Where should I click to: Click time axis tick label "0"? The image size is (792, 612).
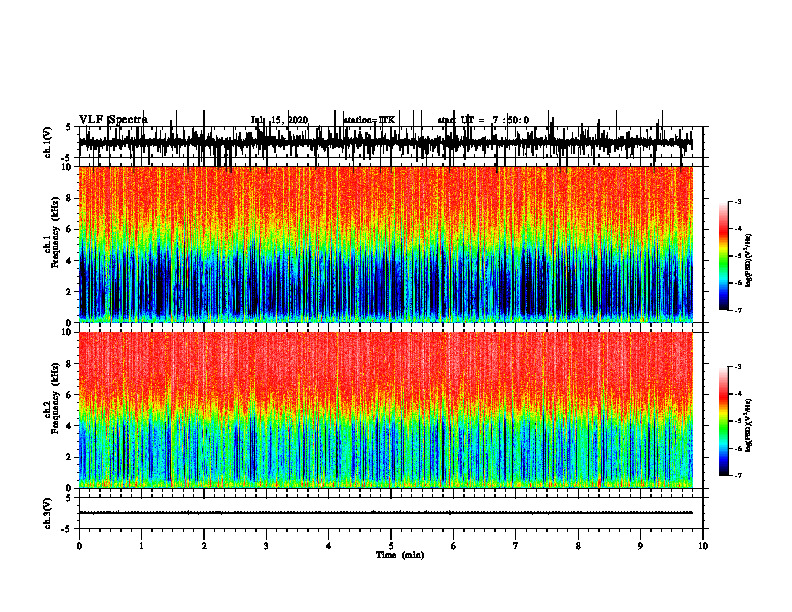point(79,546)
